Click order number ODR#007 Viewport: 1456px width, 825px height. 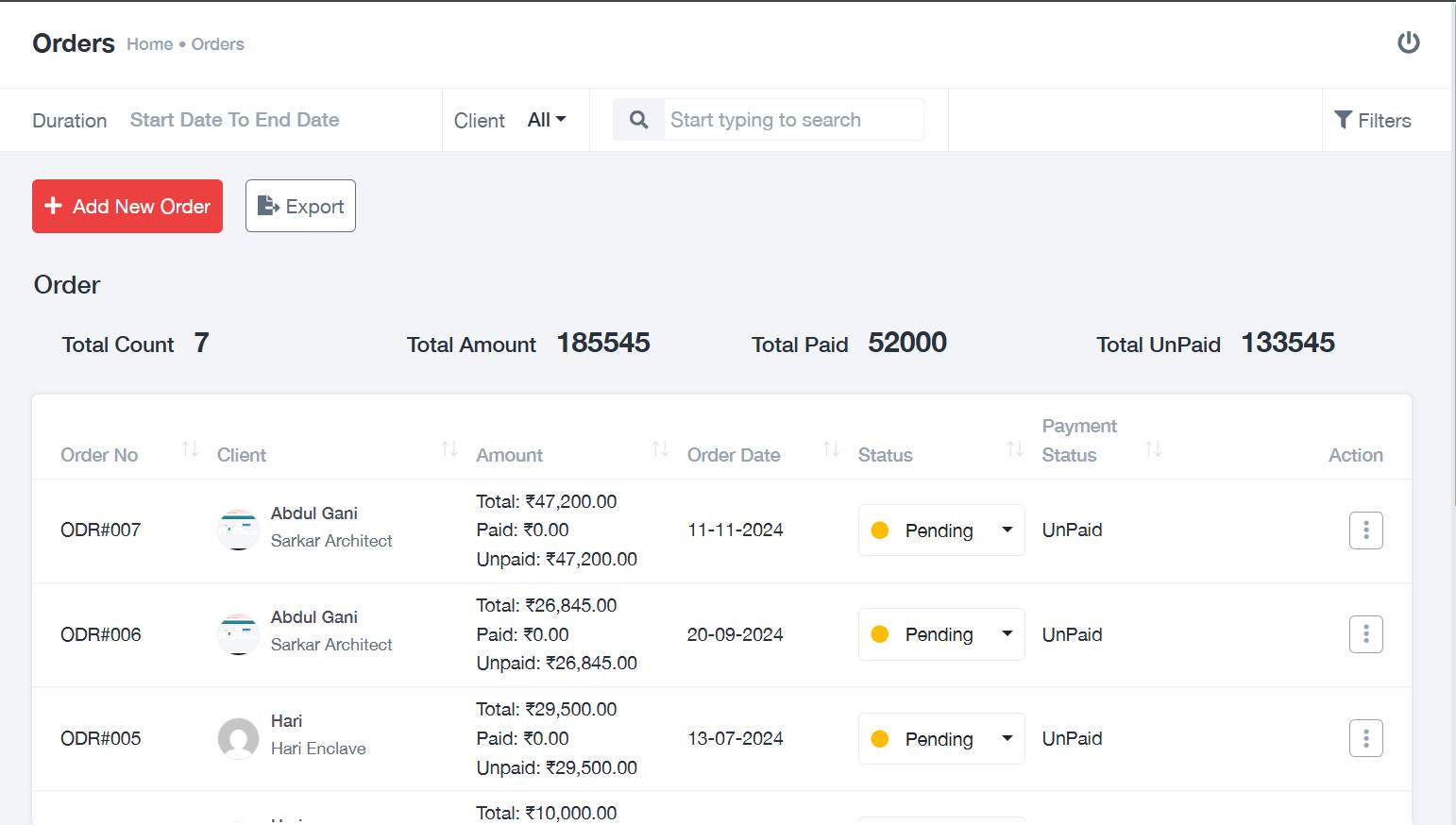pos(100,530)
